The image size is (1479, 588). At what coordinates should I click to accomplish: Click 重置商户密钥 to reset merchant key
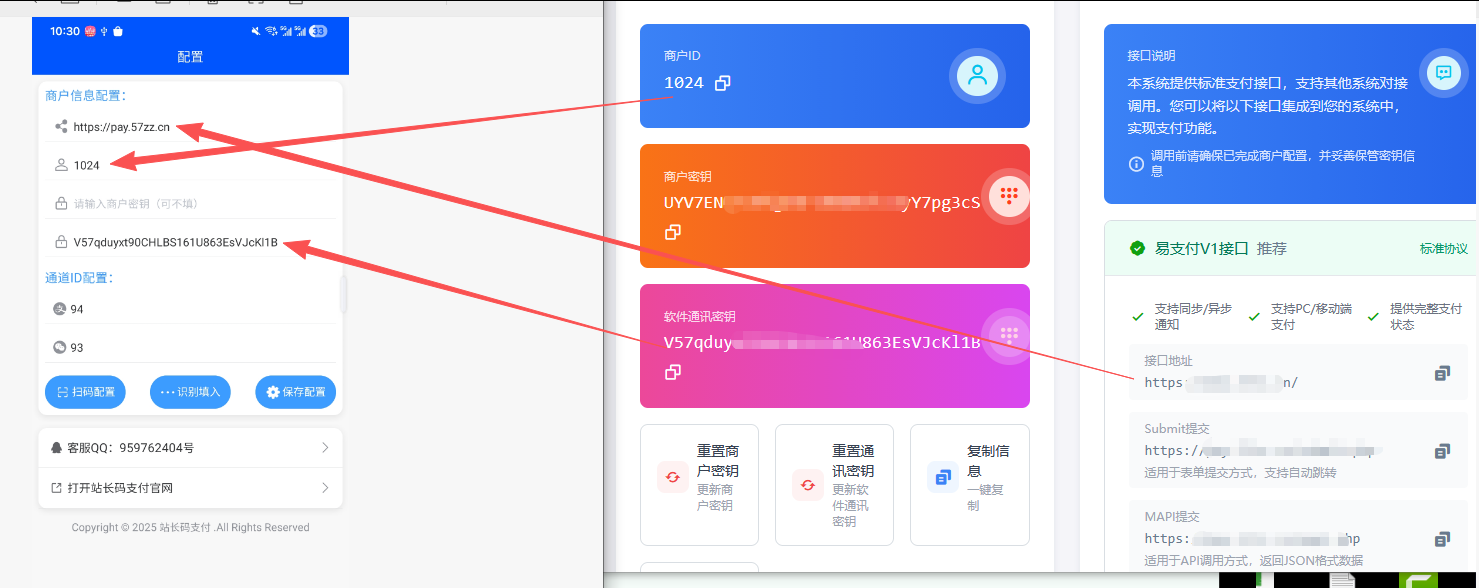click(699, 485)
